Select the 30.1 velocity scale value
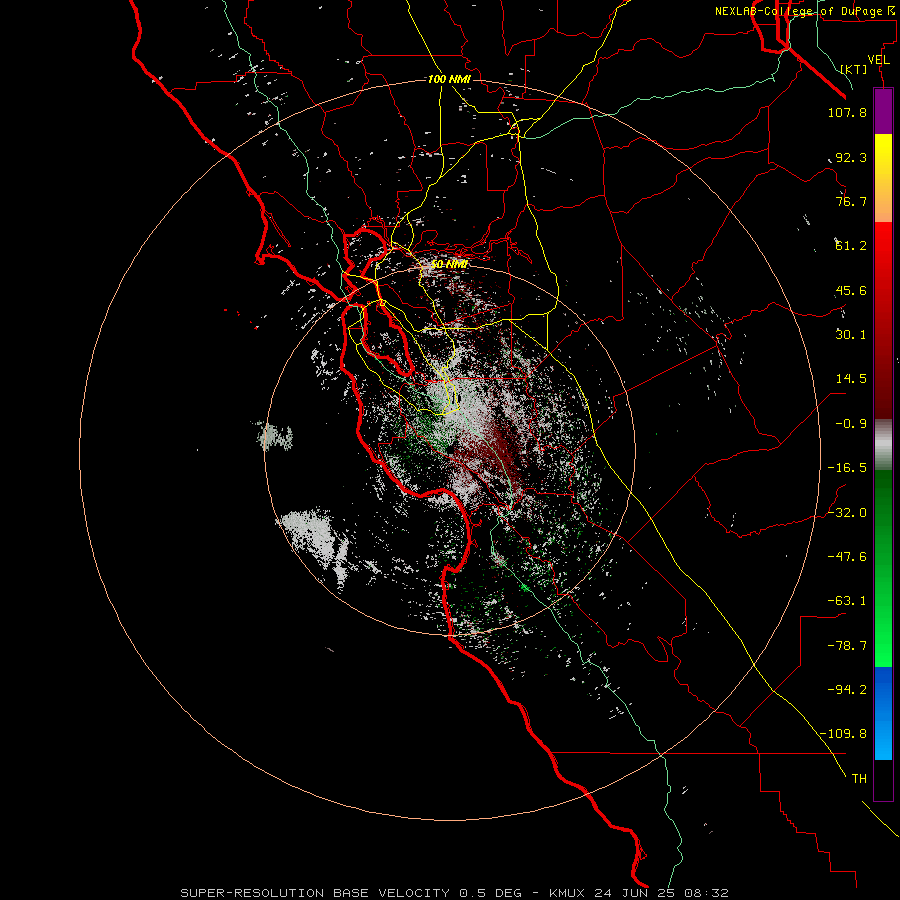This screenshot has width=900, height=900. point(851,335)
